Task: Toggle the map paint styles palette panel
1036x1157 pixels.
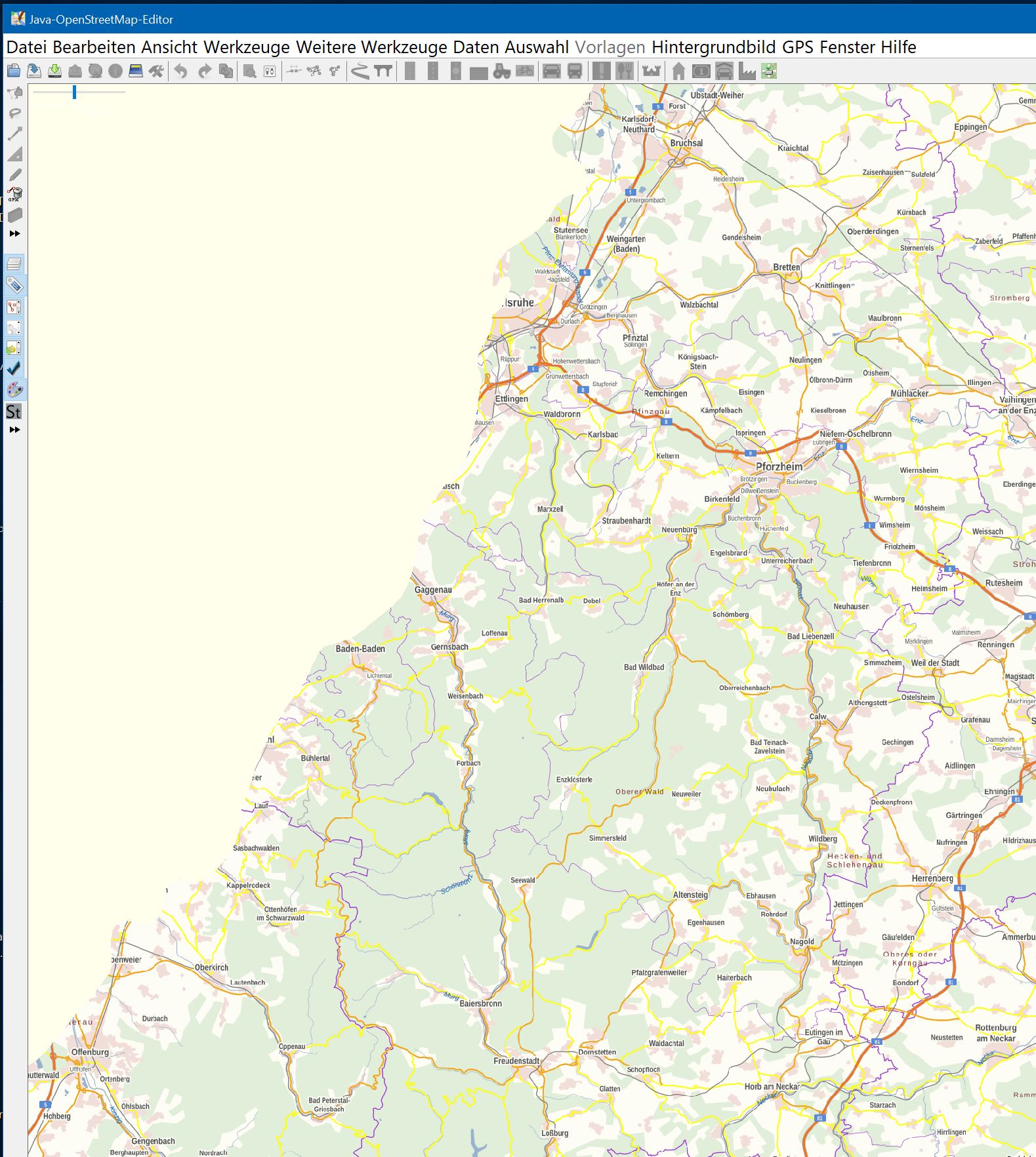Action: point(14,390)
